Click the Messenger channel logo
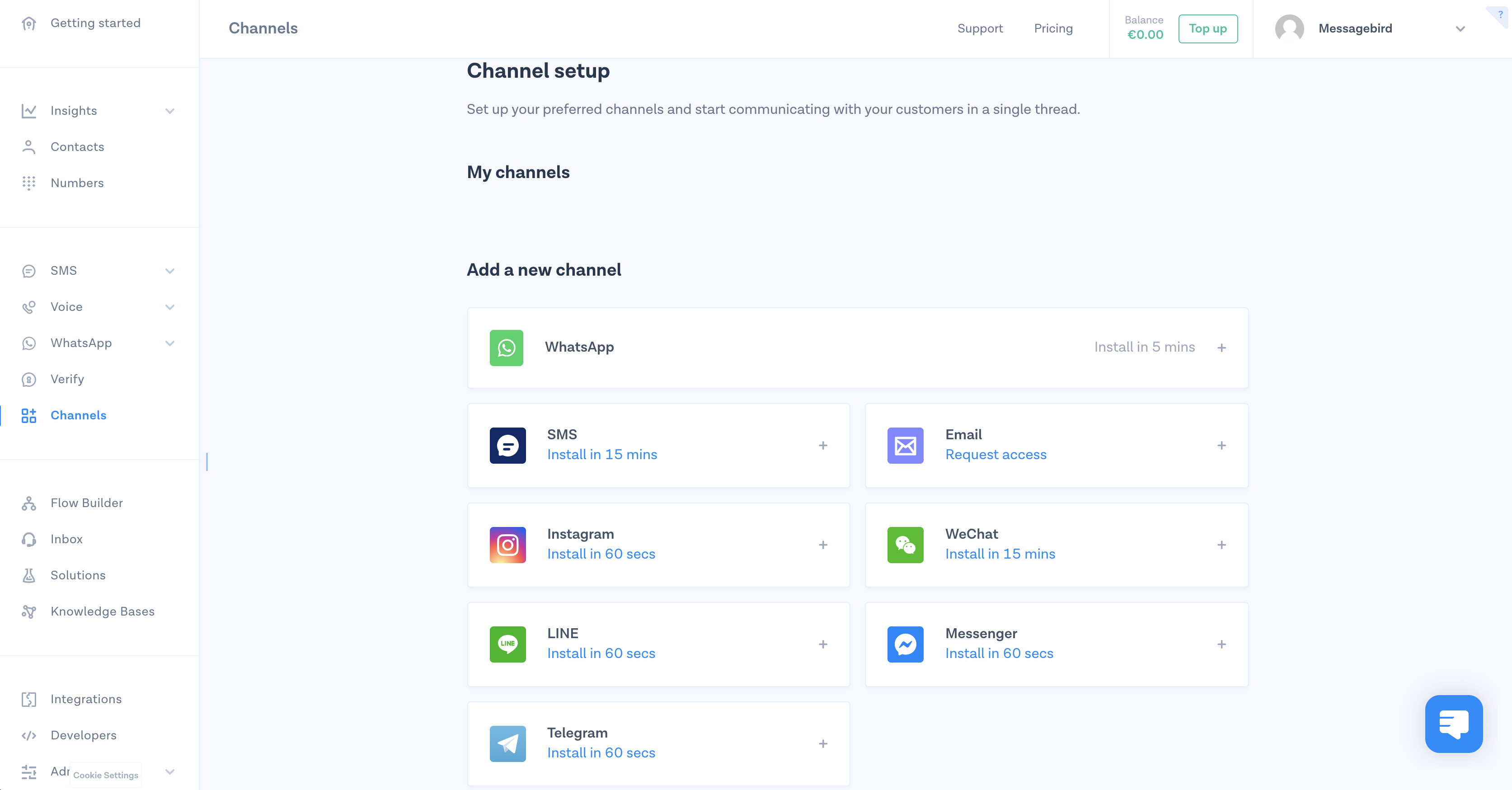The width and height of the screenshot is (1512, 790). tap(905, 644)
